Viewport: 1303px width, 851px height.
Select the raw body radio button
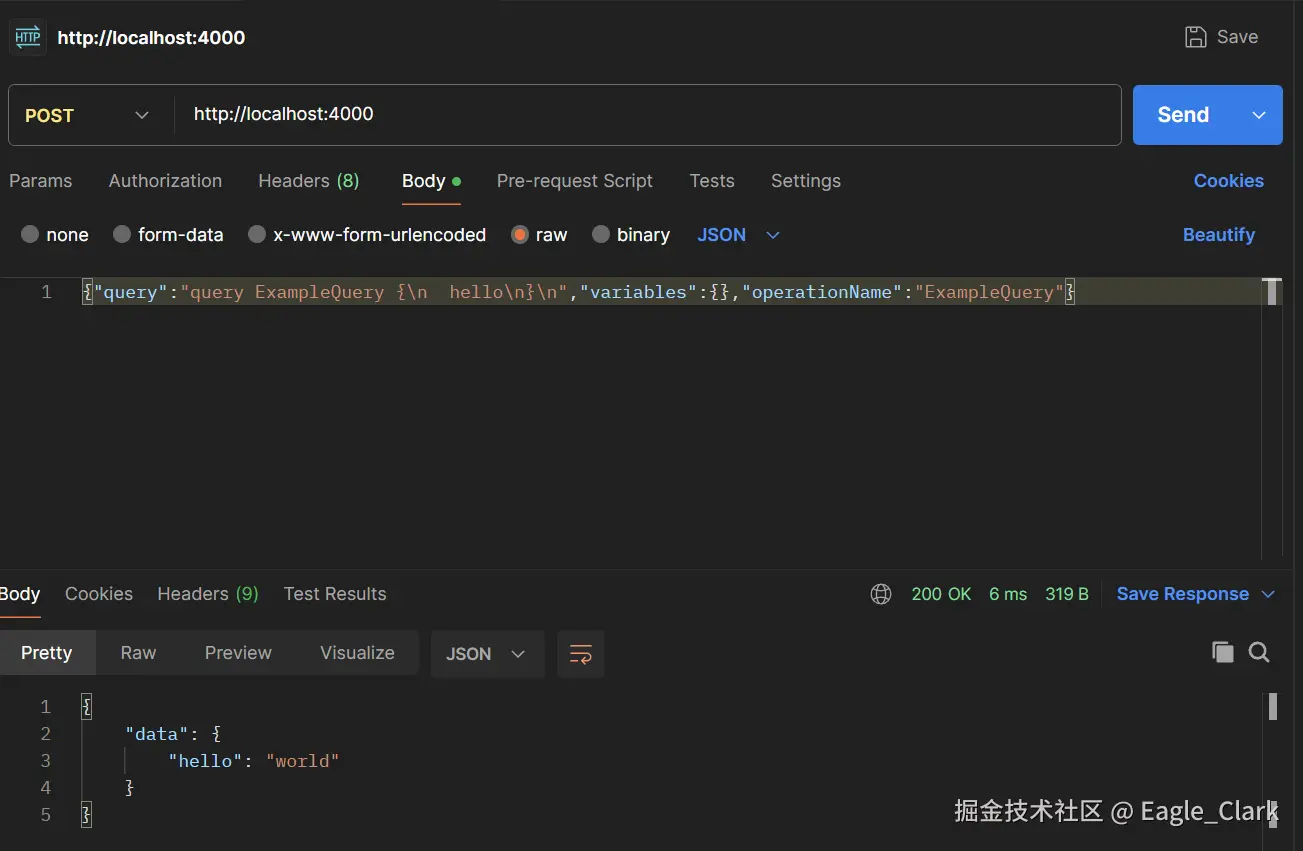coord(519,234)
